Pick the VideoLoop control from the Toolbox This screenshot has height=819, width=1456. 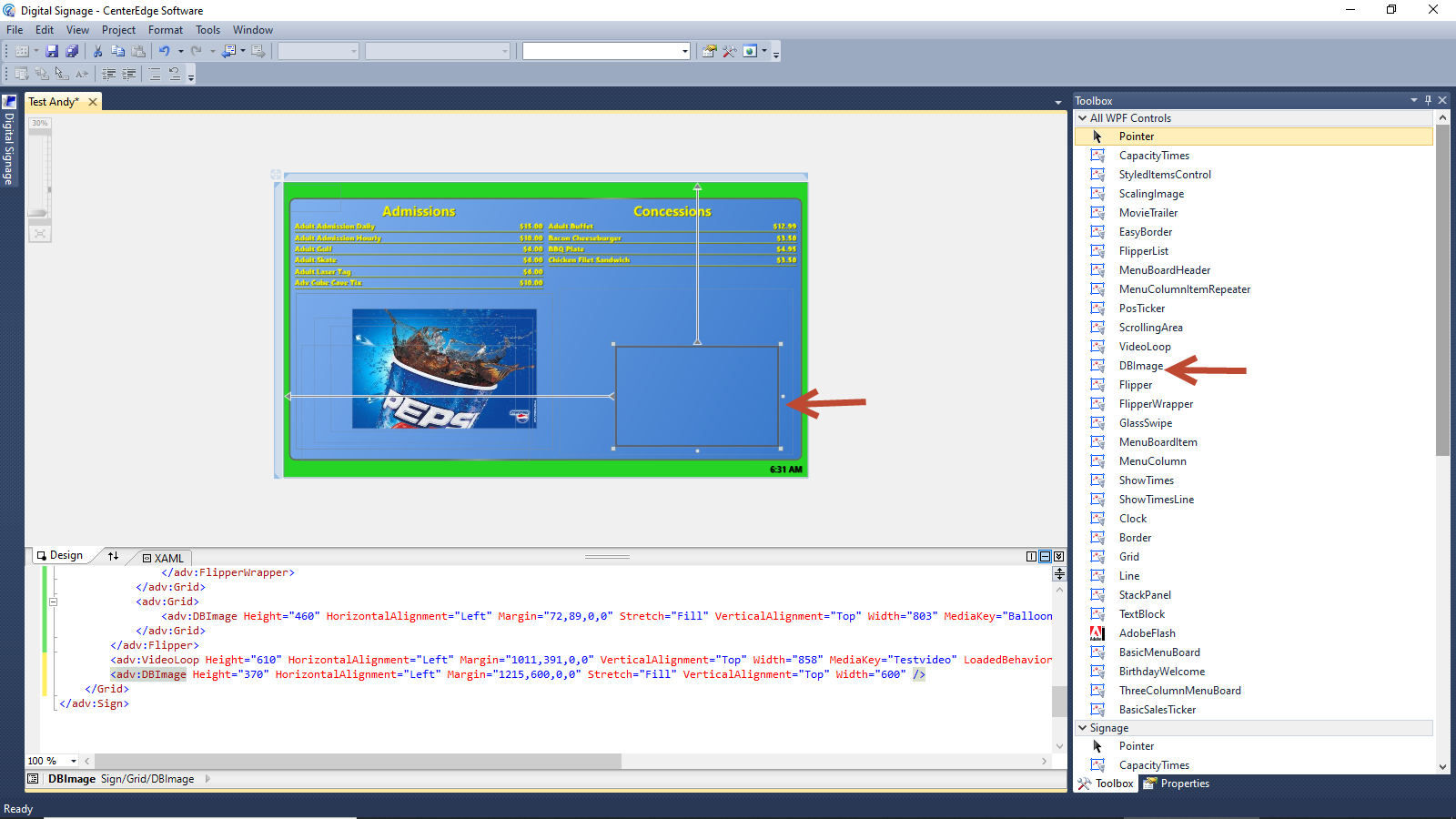[1144, 347]
